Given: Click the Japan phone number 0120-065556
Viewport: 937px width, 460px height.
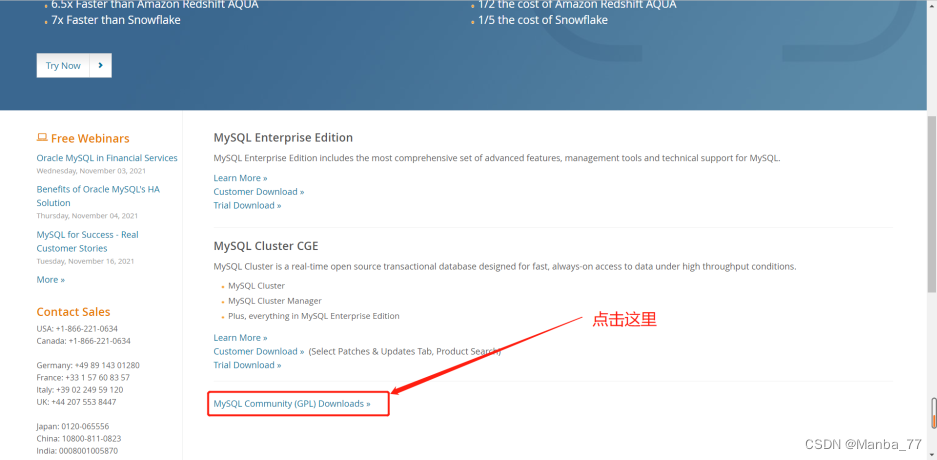Looking at the screenshot, I should pos(85,427).
